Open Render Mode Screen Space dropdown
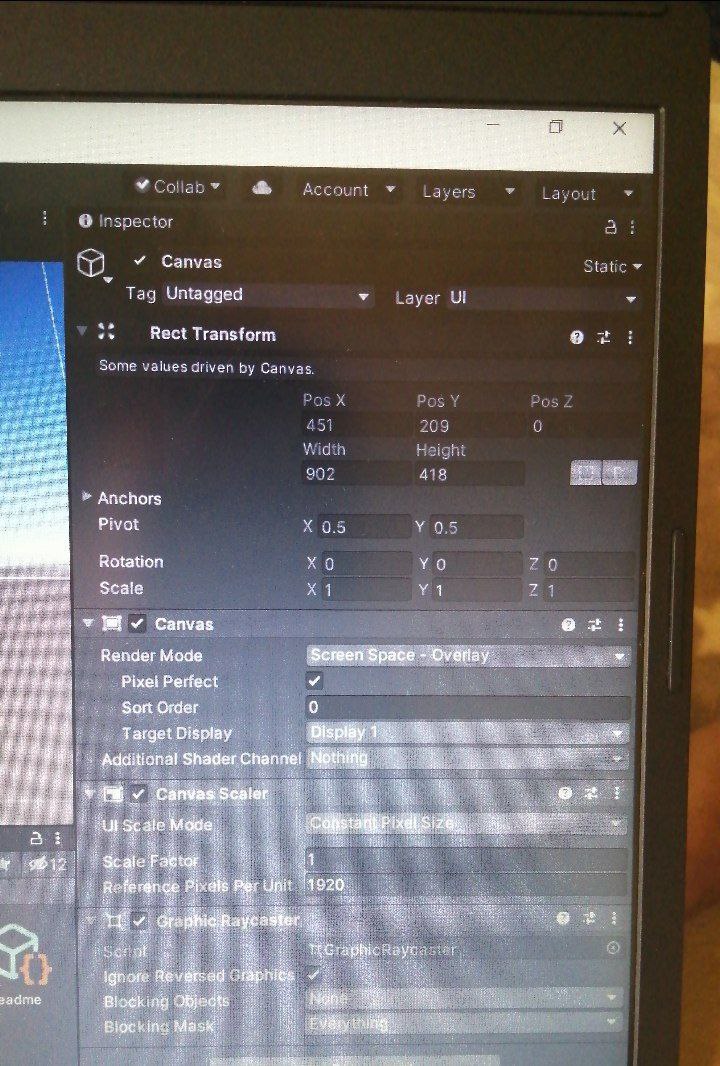This screenshot has width=720, height=1066. (x=468, y=655)
